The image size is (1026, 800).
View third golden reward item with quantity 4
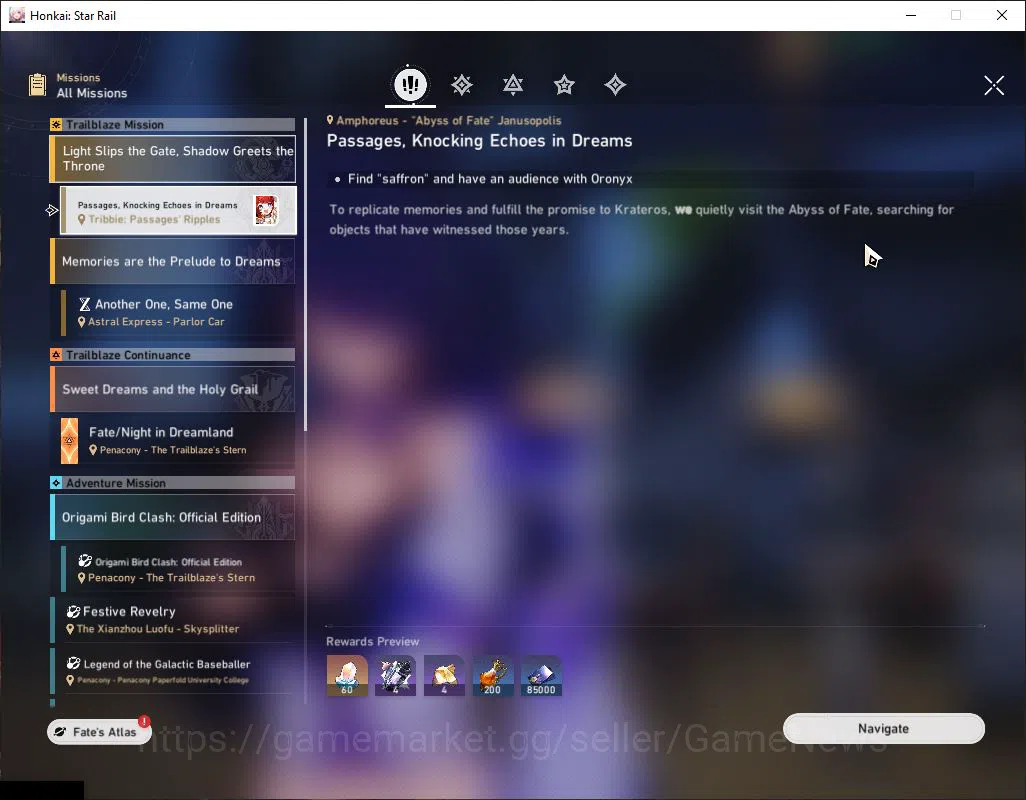click(444, 676)
